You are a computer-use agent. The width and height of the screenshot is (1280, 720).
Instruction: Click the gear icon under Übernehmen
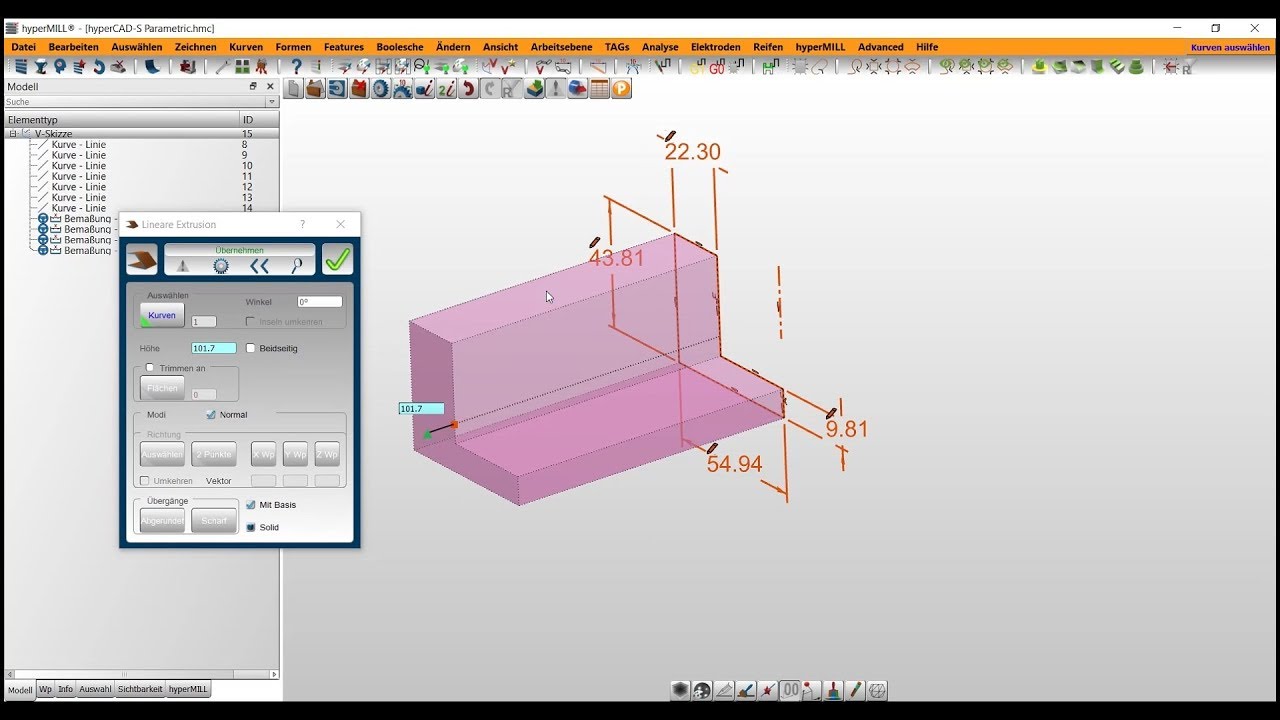(x=221, y=266)
